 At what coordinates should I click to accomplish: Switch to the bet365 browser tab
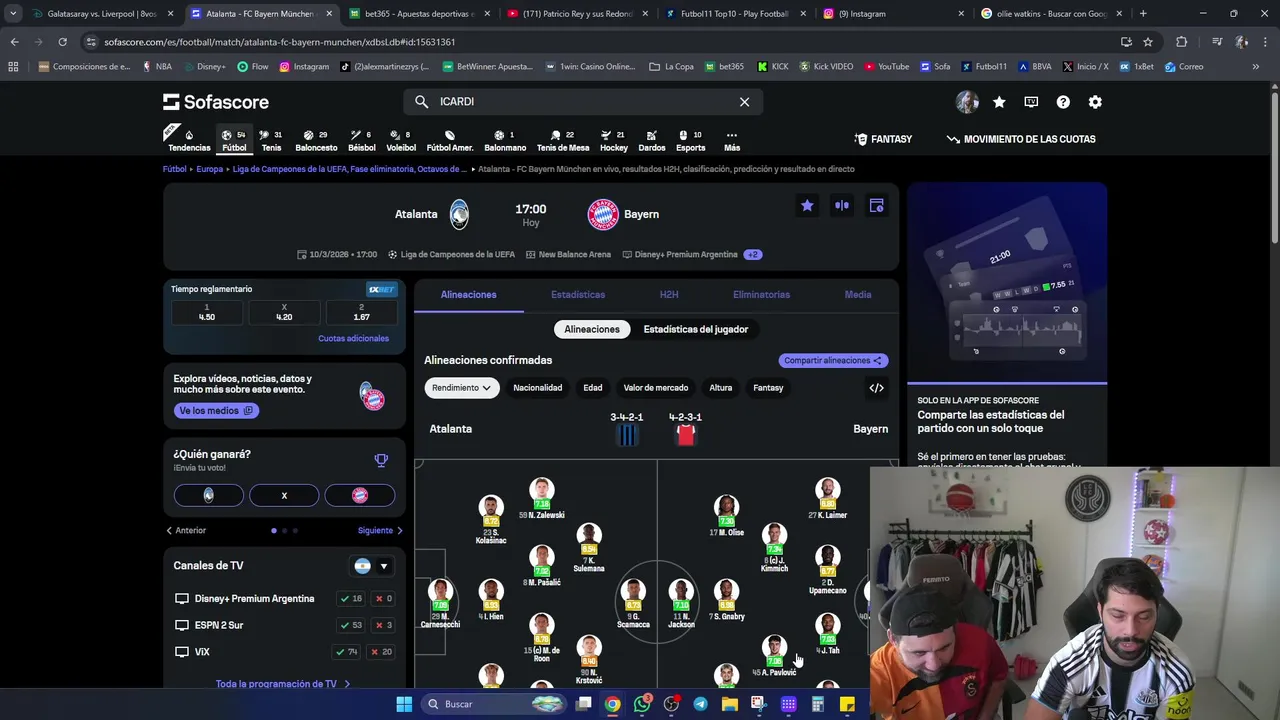[x=419, y=14]
